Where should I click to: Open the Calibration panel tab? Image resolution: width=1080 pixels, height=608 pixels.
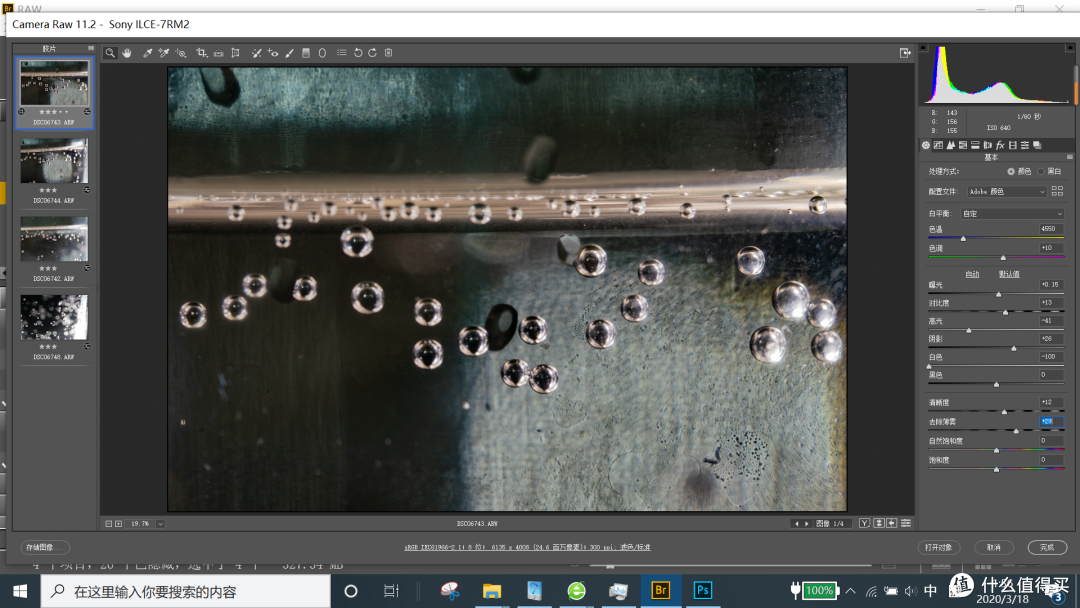[1012, 145]
